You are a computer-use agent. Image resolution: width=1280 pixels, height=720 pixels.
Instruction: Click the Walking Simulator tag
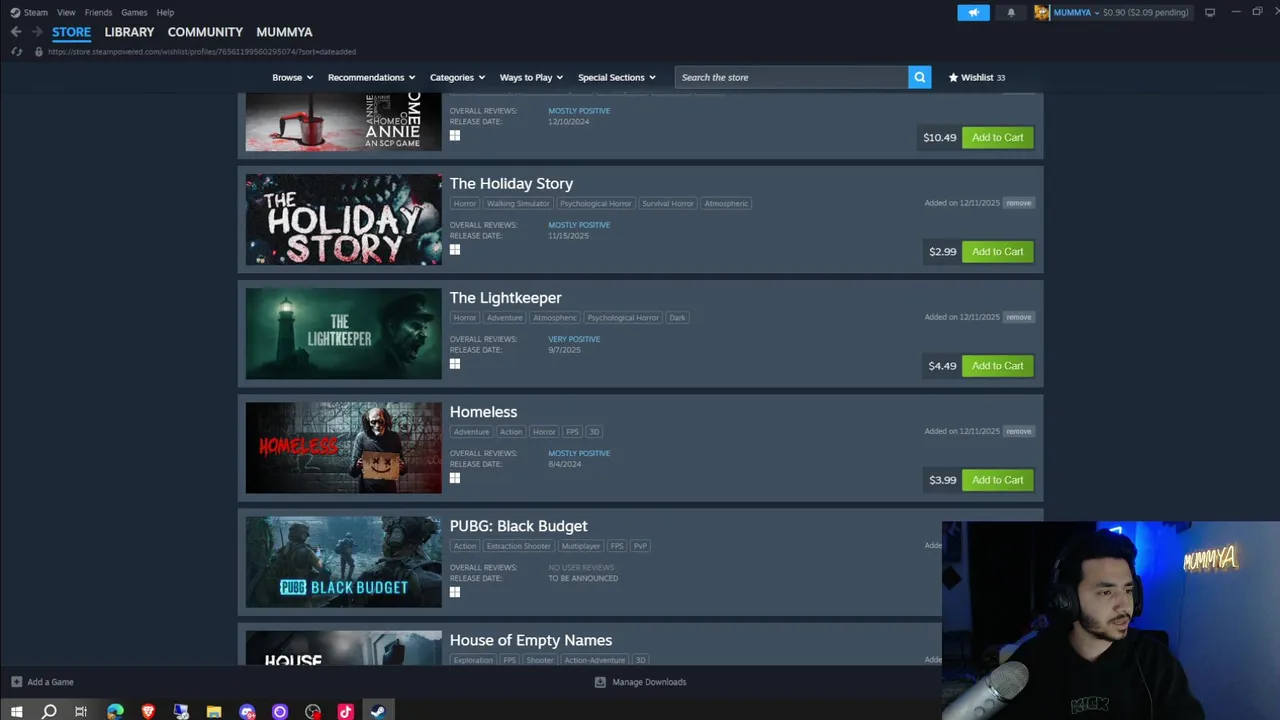[518, 203]
